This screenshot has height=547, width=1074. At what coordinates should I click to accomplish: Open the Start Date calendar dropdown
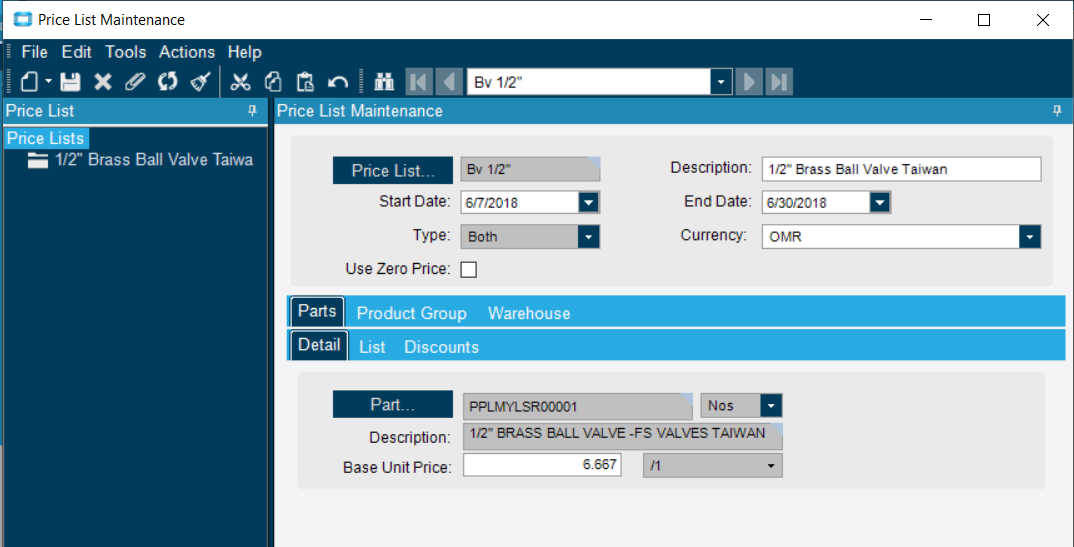(x=589, y=203)
